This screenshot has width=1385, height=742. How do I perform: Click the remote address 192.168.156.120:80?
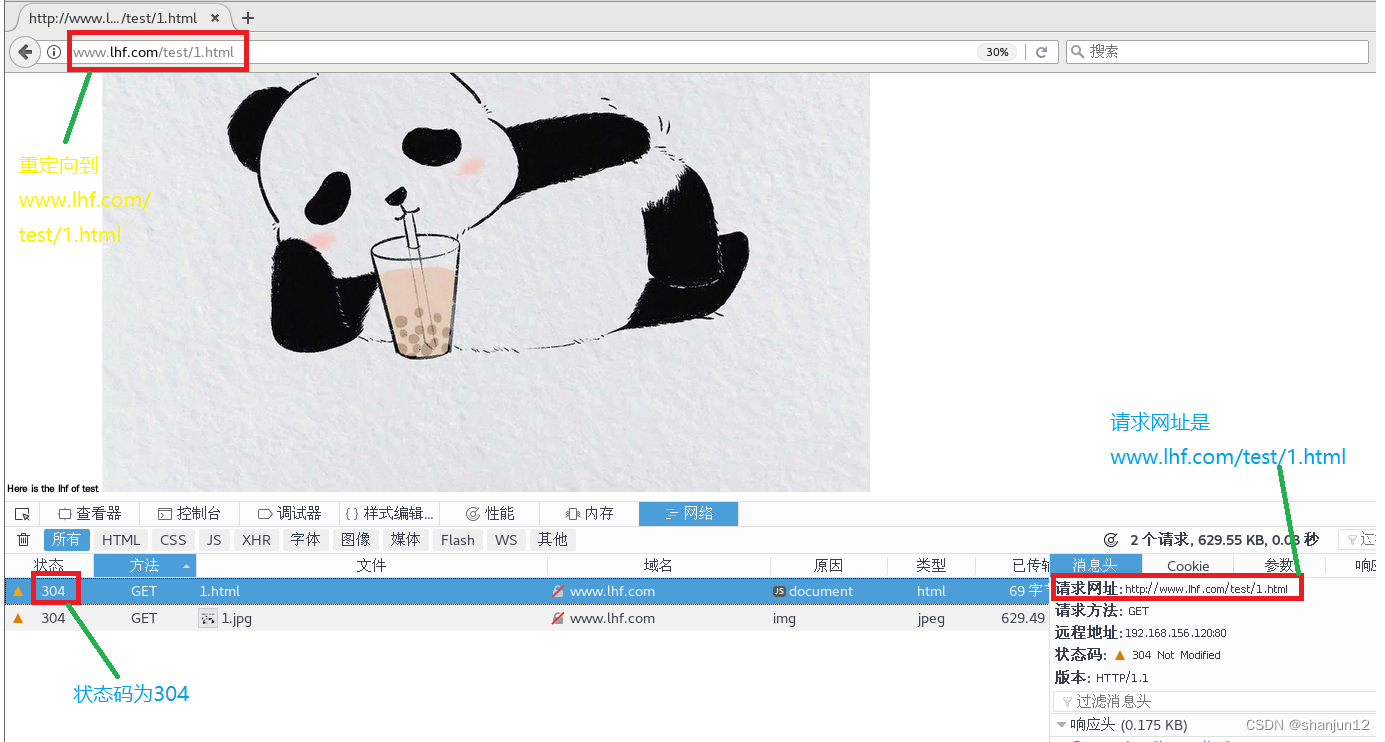[1175, 633]
